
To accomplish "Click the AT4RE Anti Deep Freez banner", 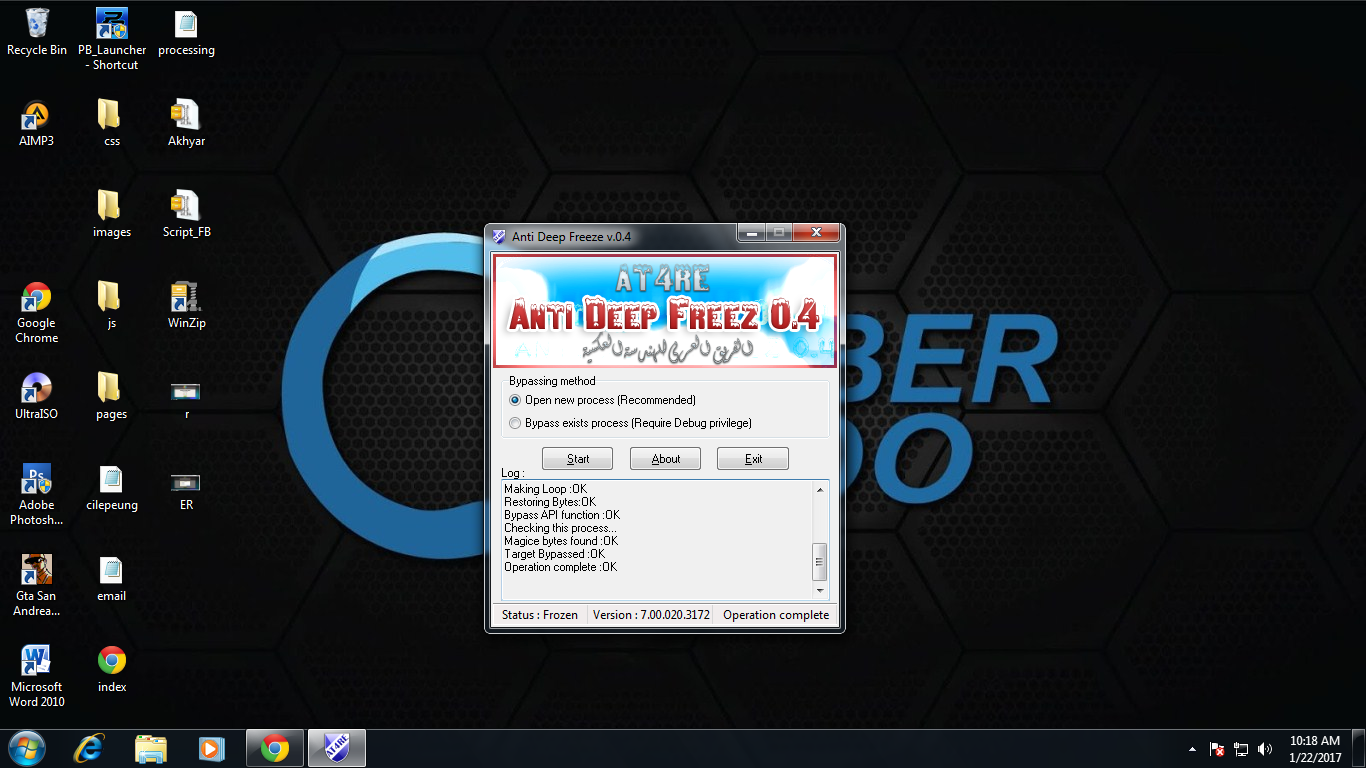I will click(665, 311).
